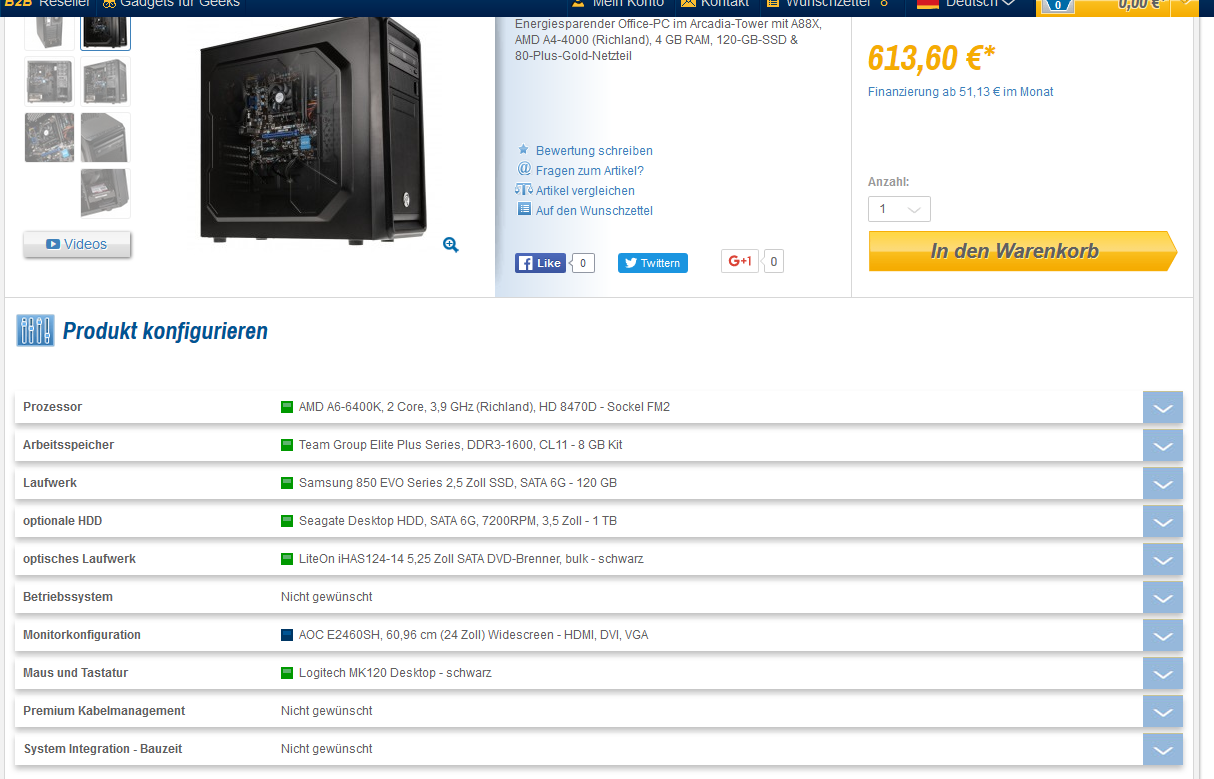Click the Twittern share button
The height and width of the screenshot is (779, 1214).
pos(652,263)
